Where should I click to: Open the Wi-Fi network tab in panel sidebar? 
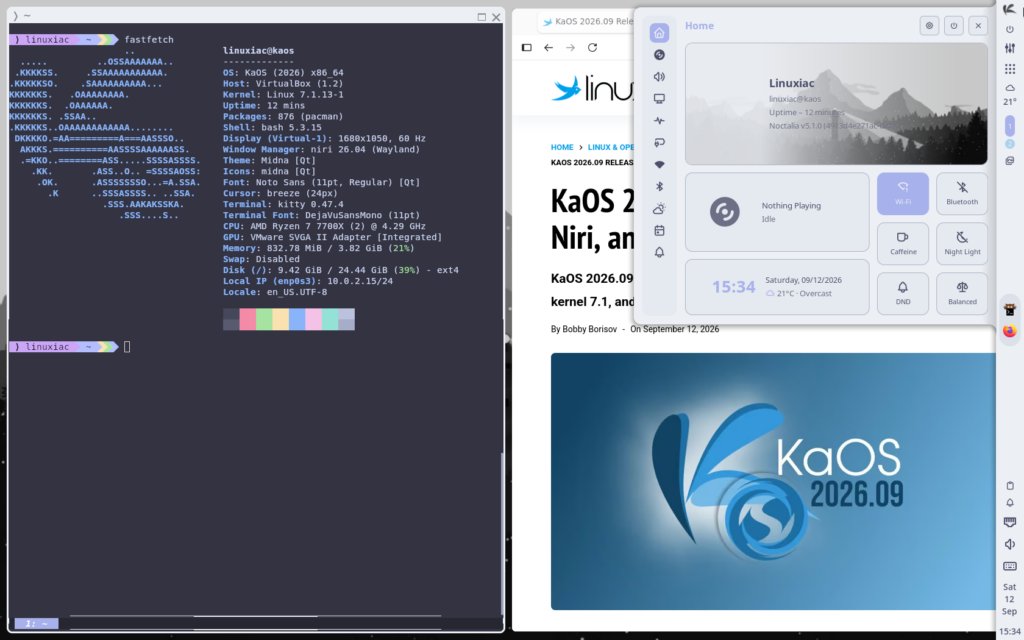659,165
